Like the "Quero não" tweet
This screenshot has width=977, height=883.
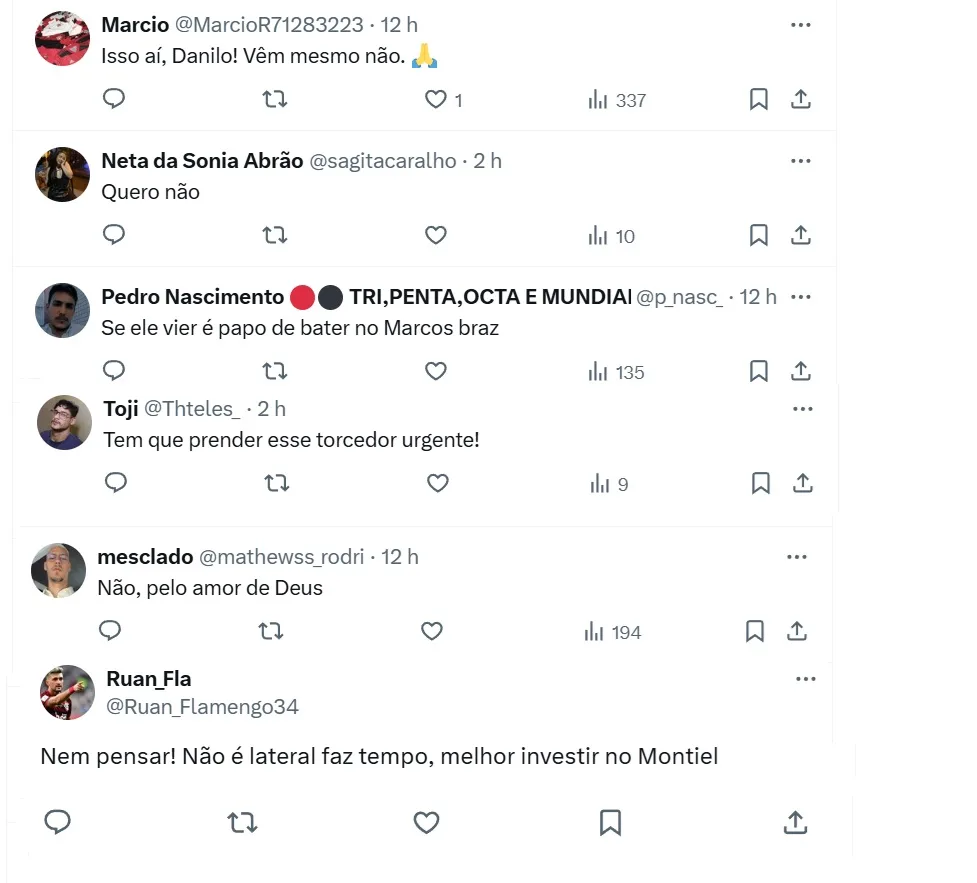435,235
